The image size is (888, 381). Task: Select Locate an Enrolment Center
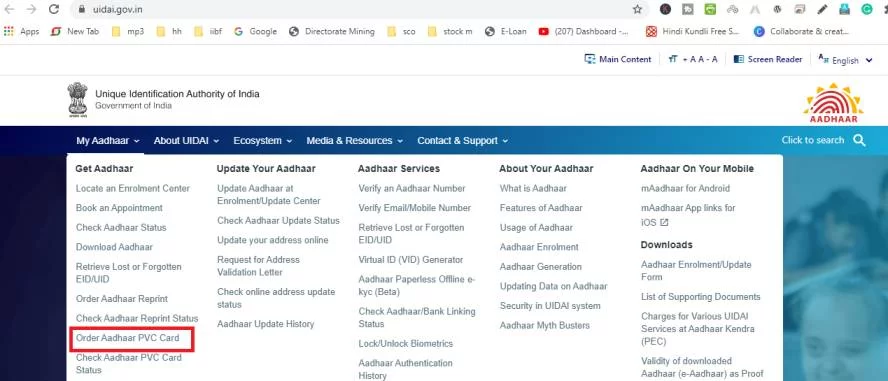(133, 189)
